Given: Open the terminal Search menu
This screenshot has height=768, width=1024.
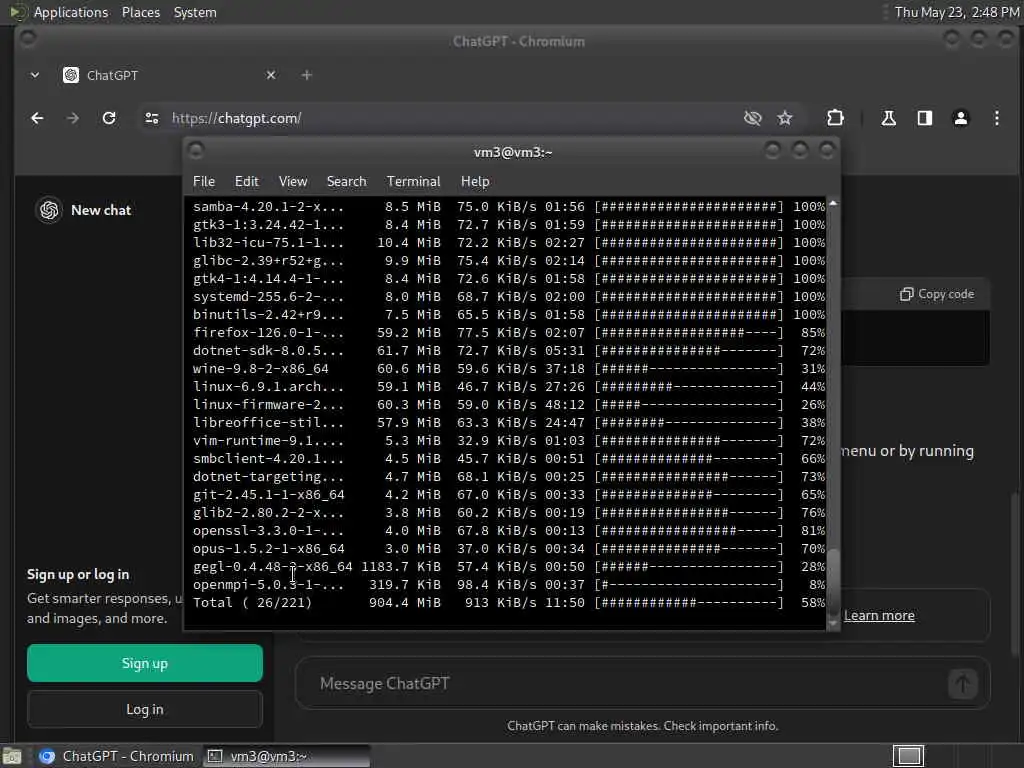Looking at the screenshot, I should point(347,182).
